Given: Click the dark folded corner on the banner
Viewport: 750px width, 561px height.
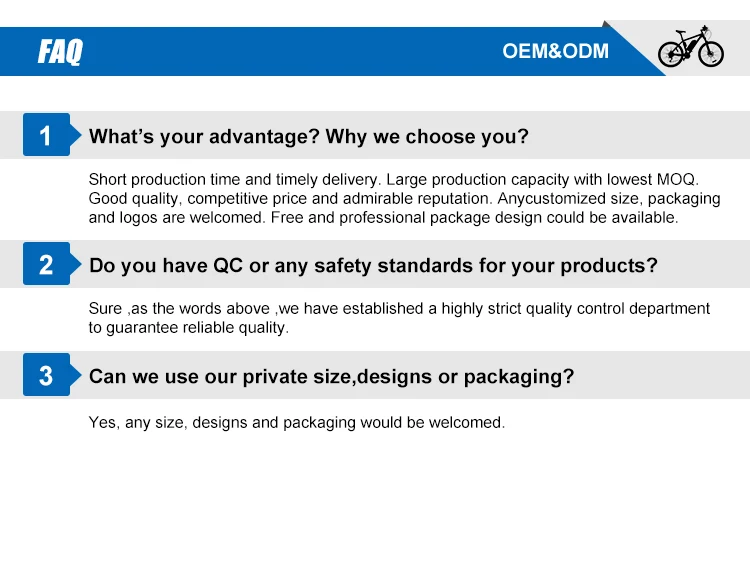Looking at the screenshot, I should point(609,27).
